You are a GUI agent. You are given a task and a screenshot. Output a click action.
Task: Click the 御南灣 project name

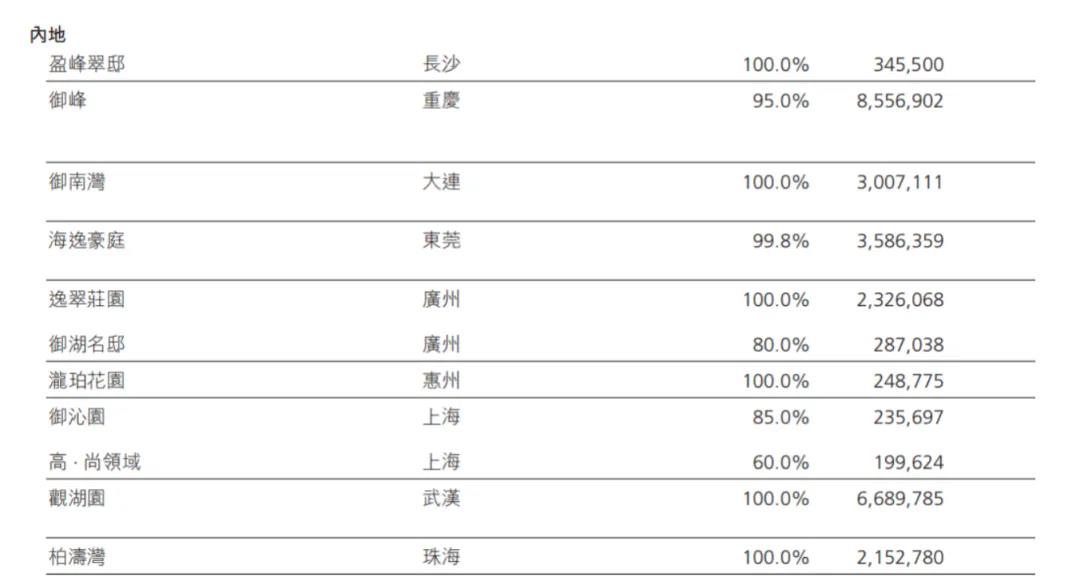[x=77, y=183]
